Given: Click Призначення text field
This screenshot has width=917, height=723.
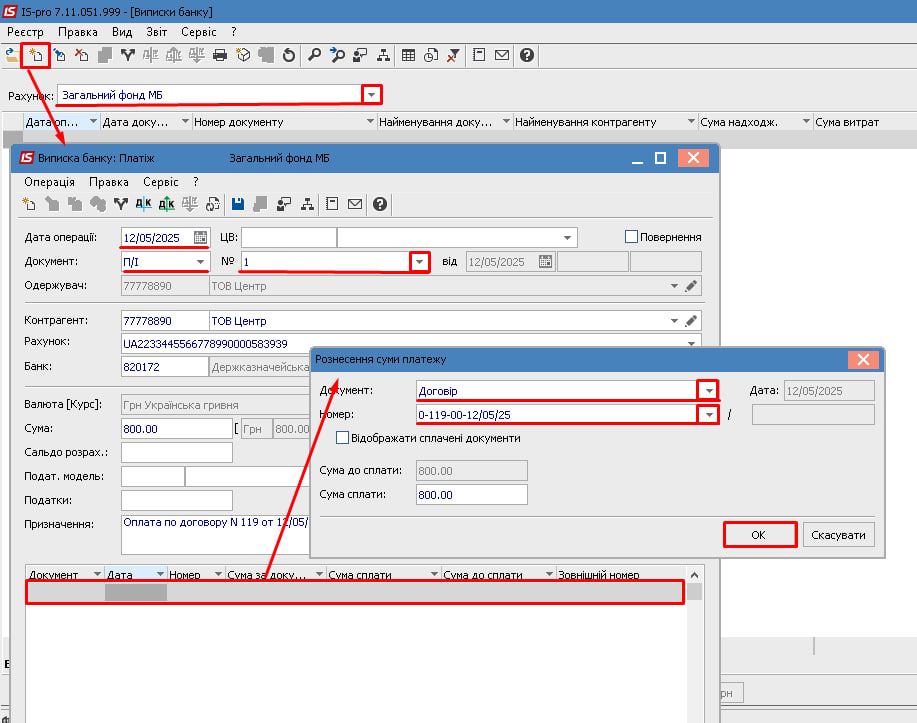Looking at the screenshot, I should click(x=215, y=535).
